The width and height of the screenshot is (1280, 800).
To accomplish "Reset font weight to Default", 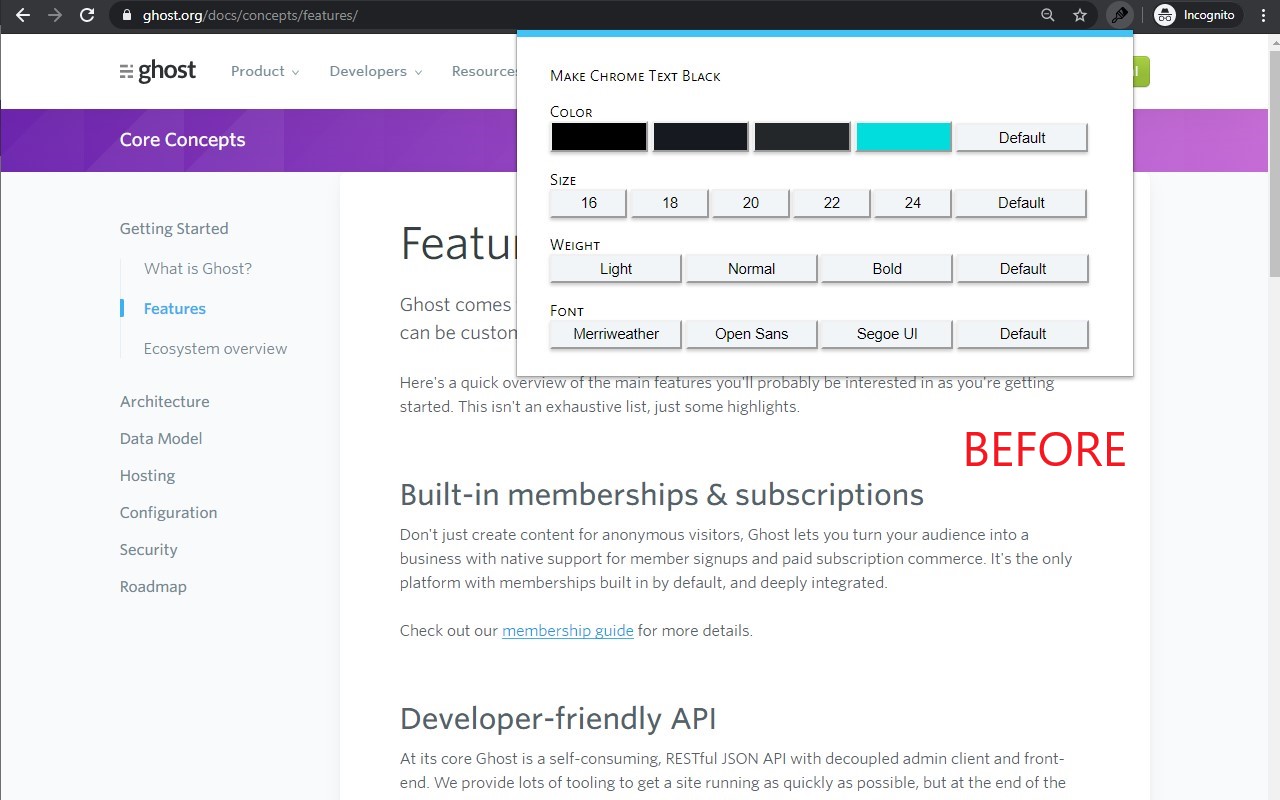I will click(1023, 269).
